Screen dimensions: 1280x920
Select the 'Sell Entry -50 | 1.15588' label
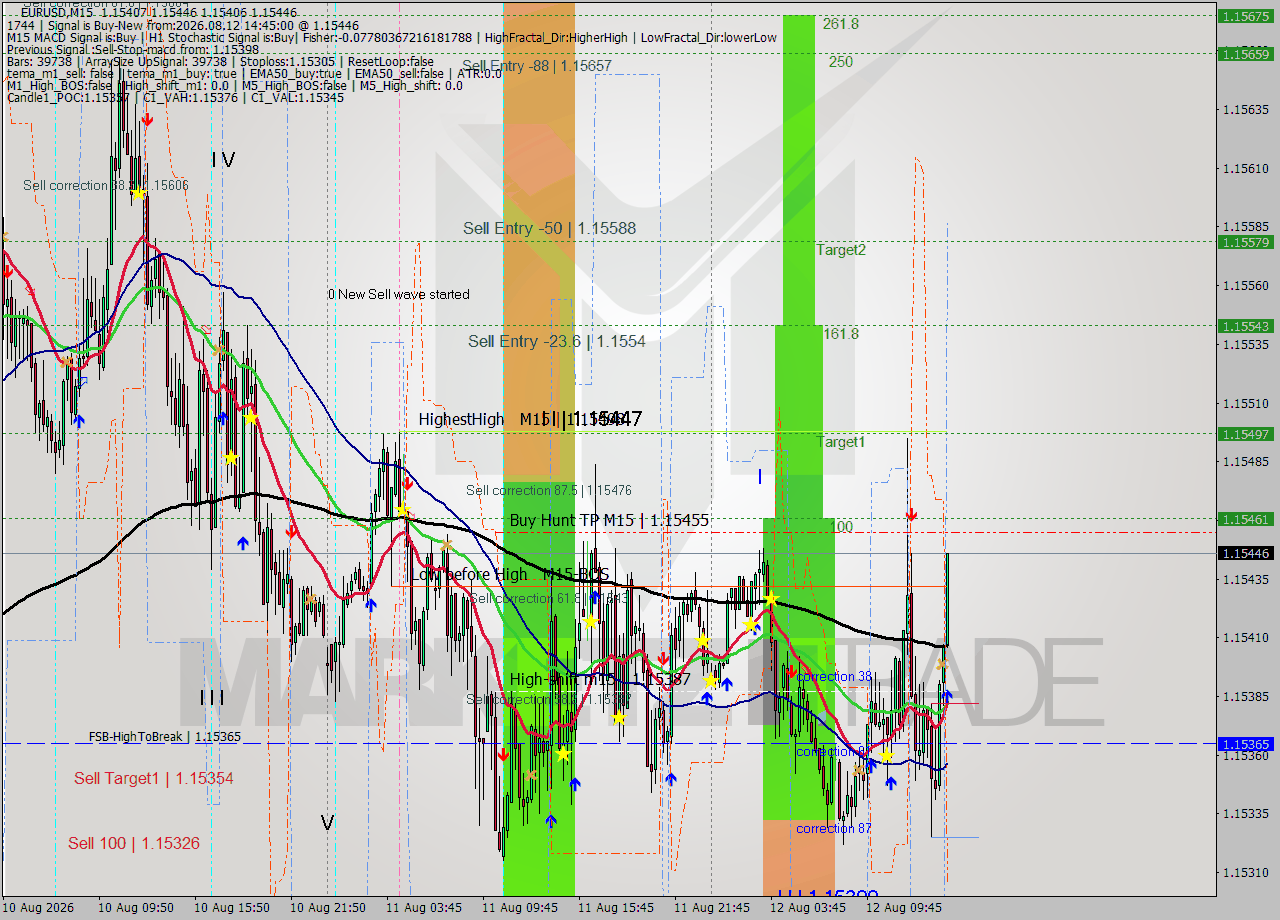549,229
